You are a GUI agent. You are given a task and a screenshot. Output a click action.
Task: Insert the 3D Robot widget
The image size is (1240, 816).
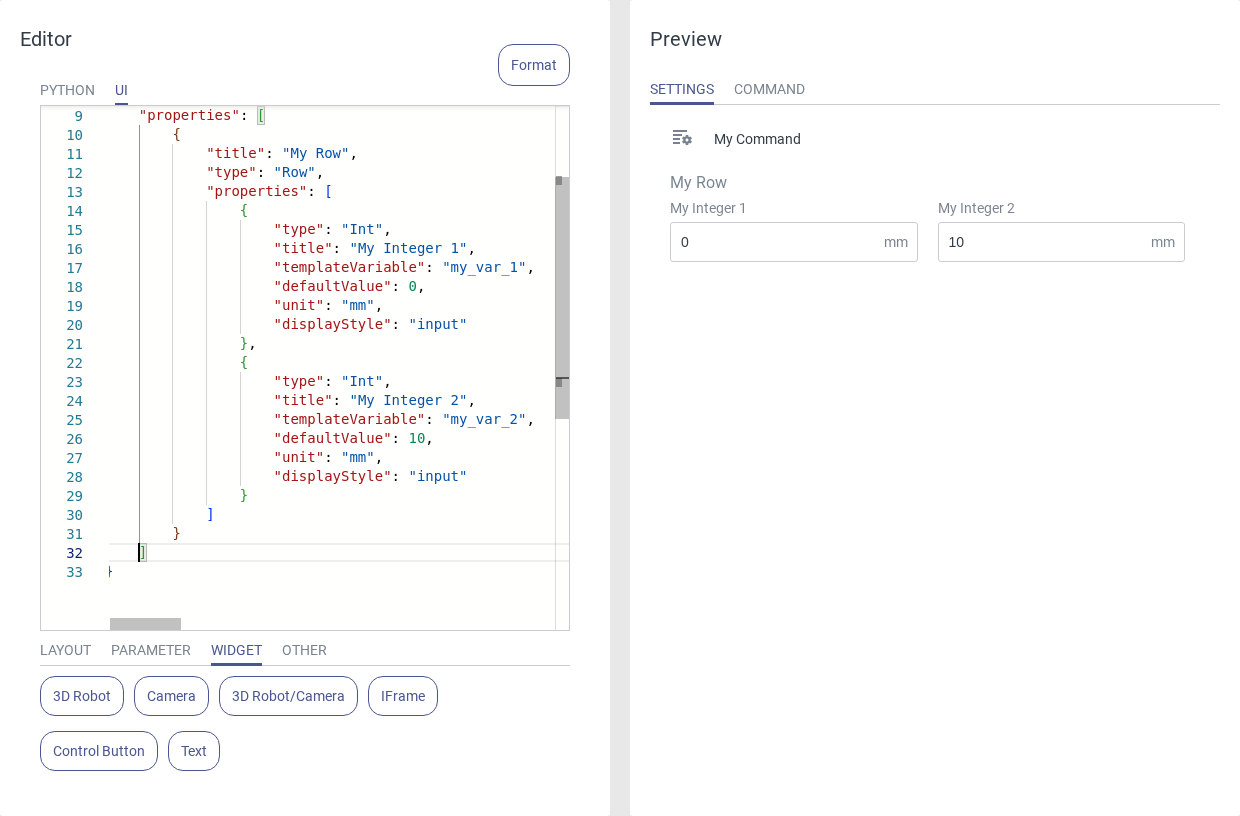(x=82, y=696)
